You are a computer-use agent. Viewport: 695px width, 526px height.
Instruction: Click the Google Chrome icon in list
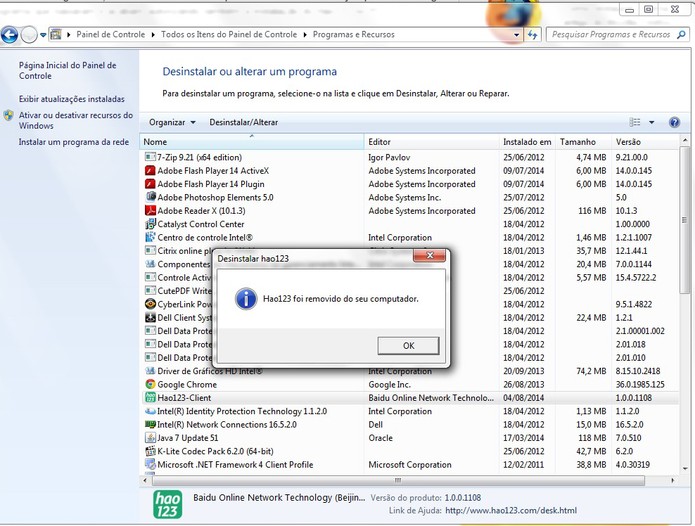tap(150, 384)
